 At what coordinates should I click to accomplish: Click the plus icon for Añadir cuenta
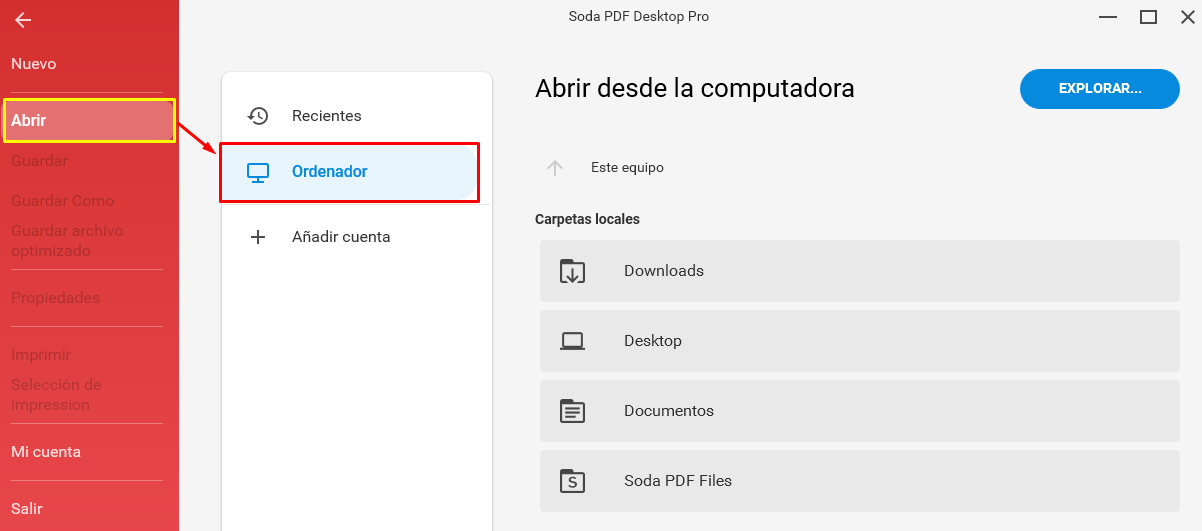(258, 237)
